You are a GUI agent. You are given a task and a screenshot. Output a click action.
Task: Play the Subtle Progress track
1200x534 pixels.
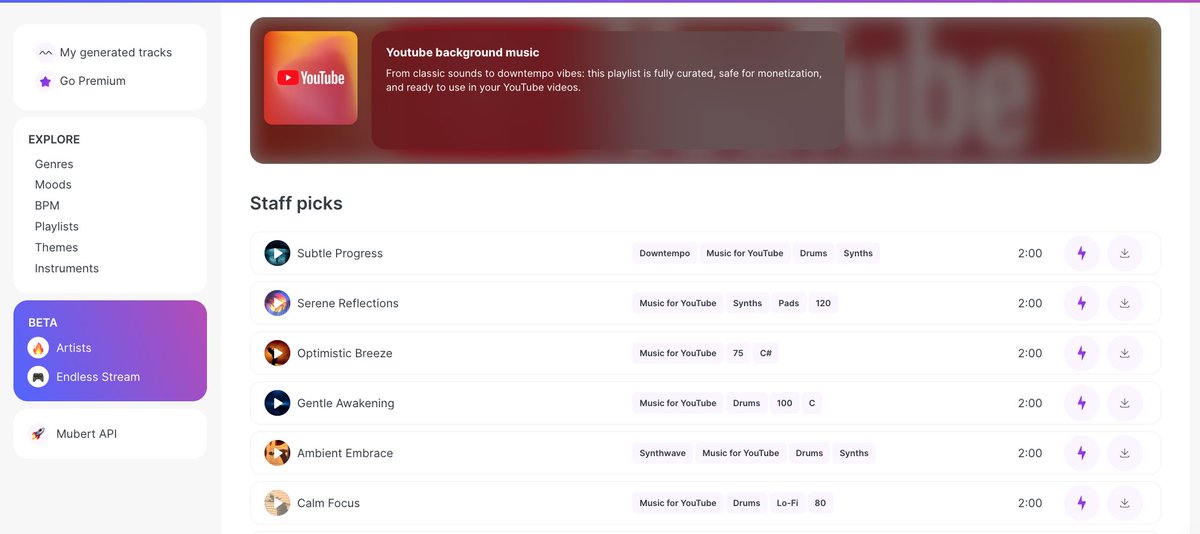click(x=277, y=253)
